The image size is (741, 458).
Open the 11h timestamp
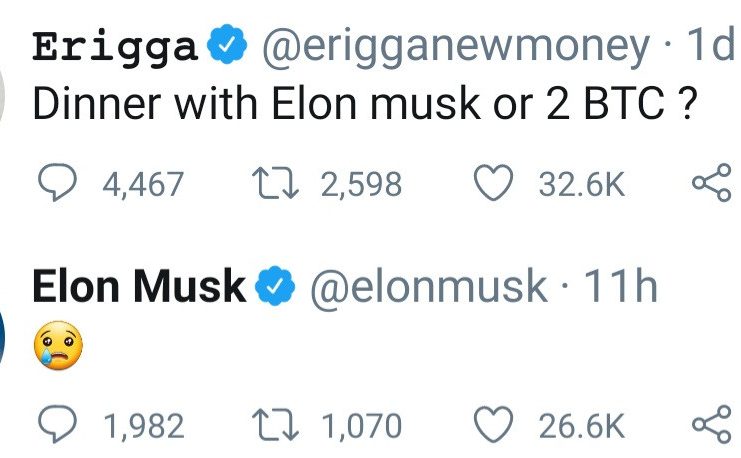(618, 288)
